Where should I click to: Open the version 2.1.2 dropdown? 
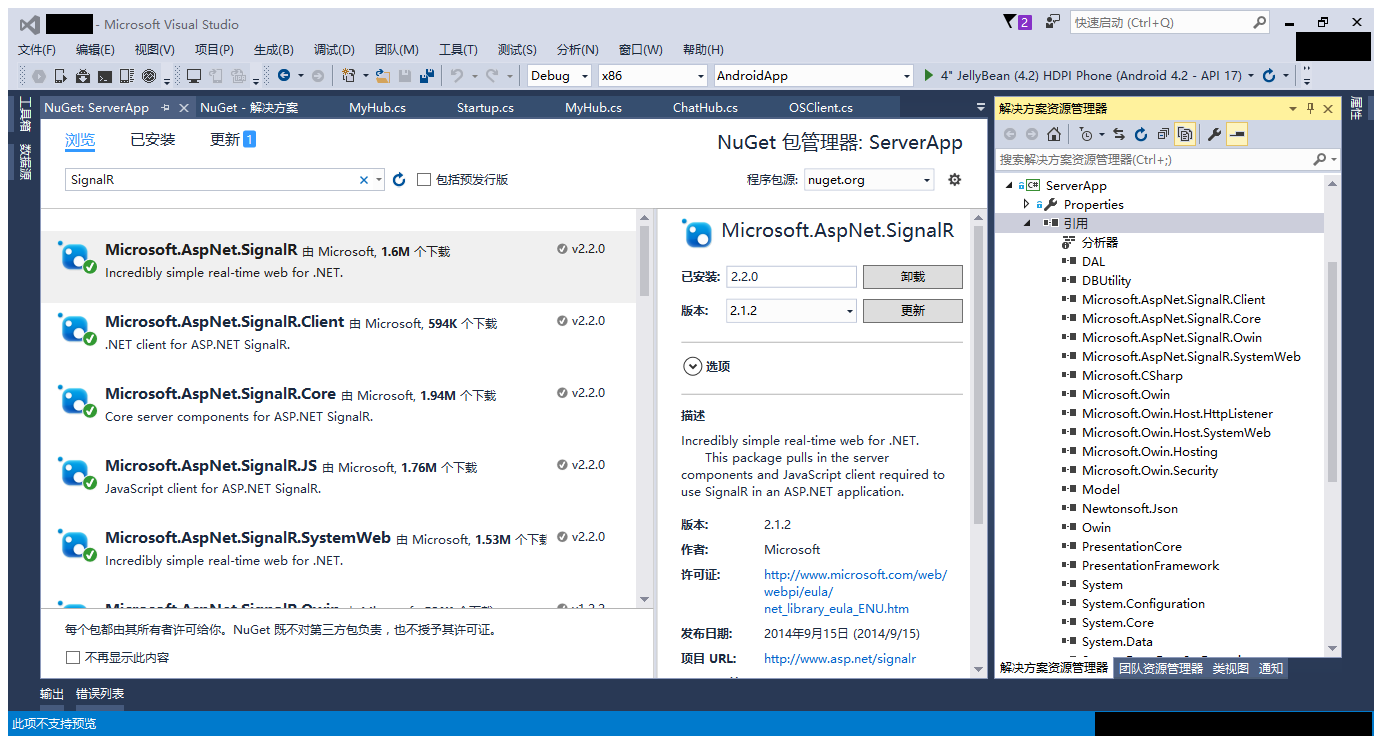click(x=850, y=311)
